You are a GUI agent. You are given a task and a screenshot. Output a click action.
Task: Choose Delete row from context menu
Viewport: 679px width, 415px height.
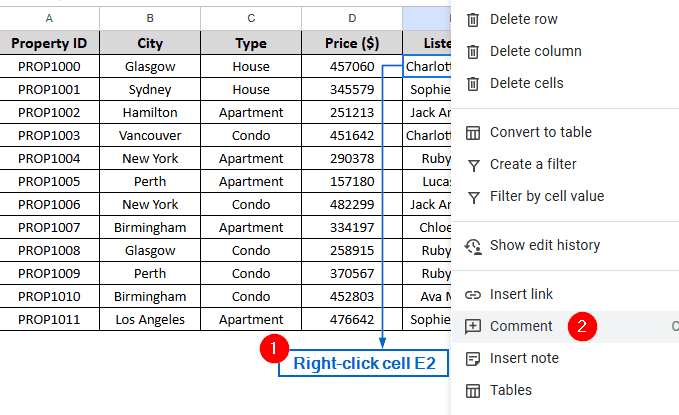click(565, 19)
